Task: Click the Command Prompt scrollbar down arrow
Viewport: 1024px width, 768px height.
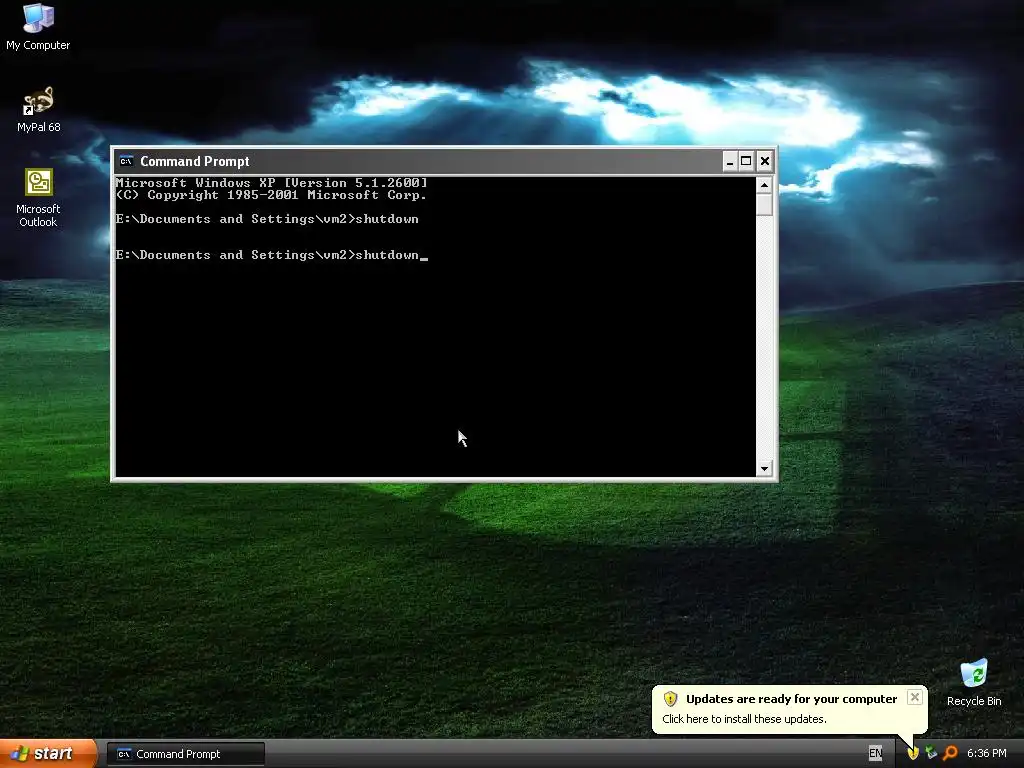Action: click(x=764, y=468)
